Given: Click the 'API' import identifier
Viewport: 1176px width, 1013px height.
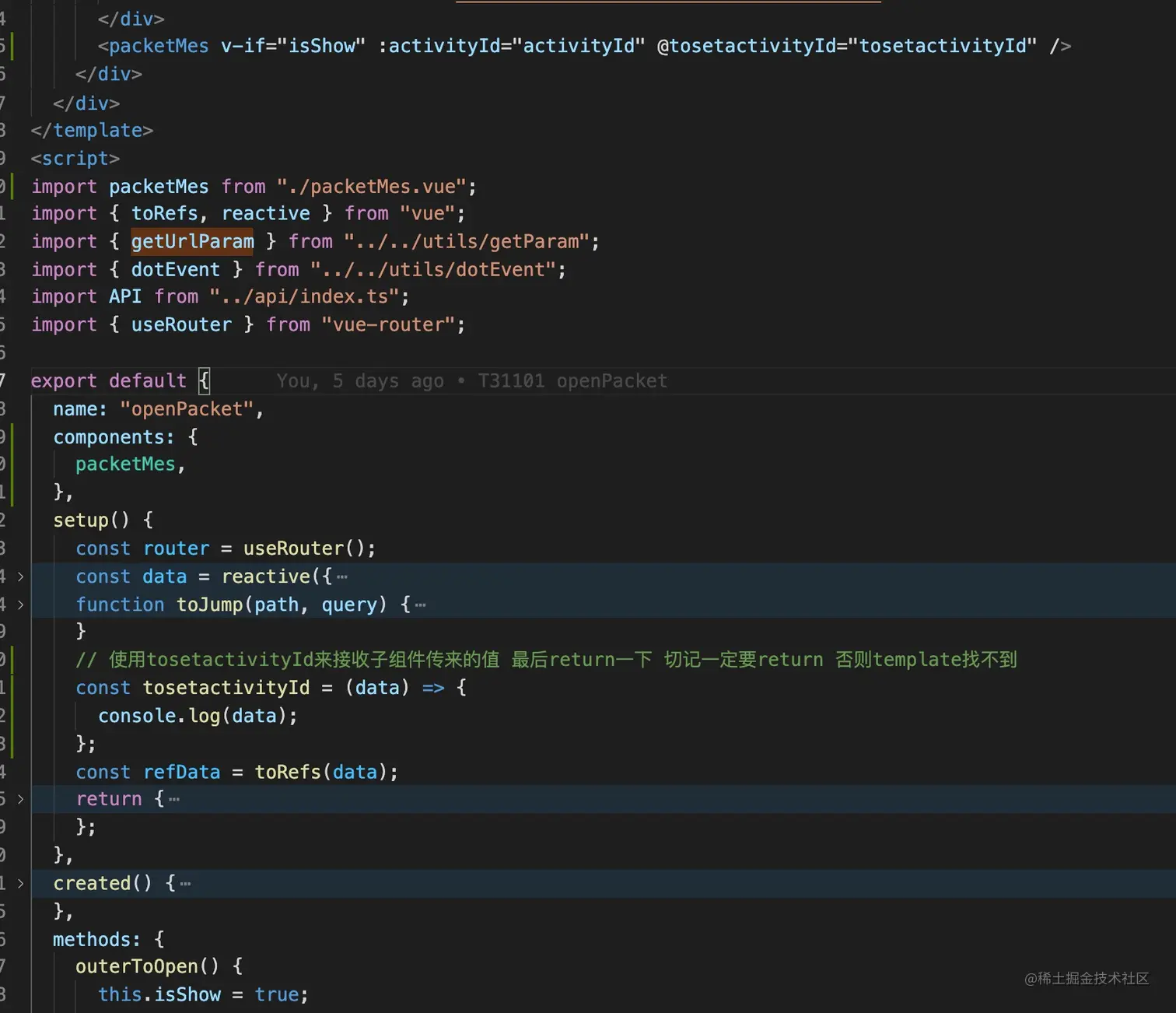Looking at the screenshot, I should 125,296.
